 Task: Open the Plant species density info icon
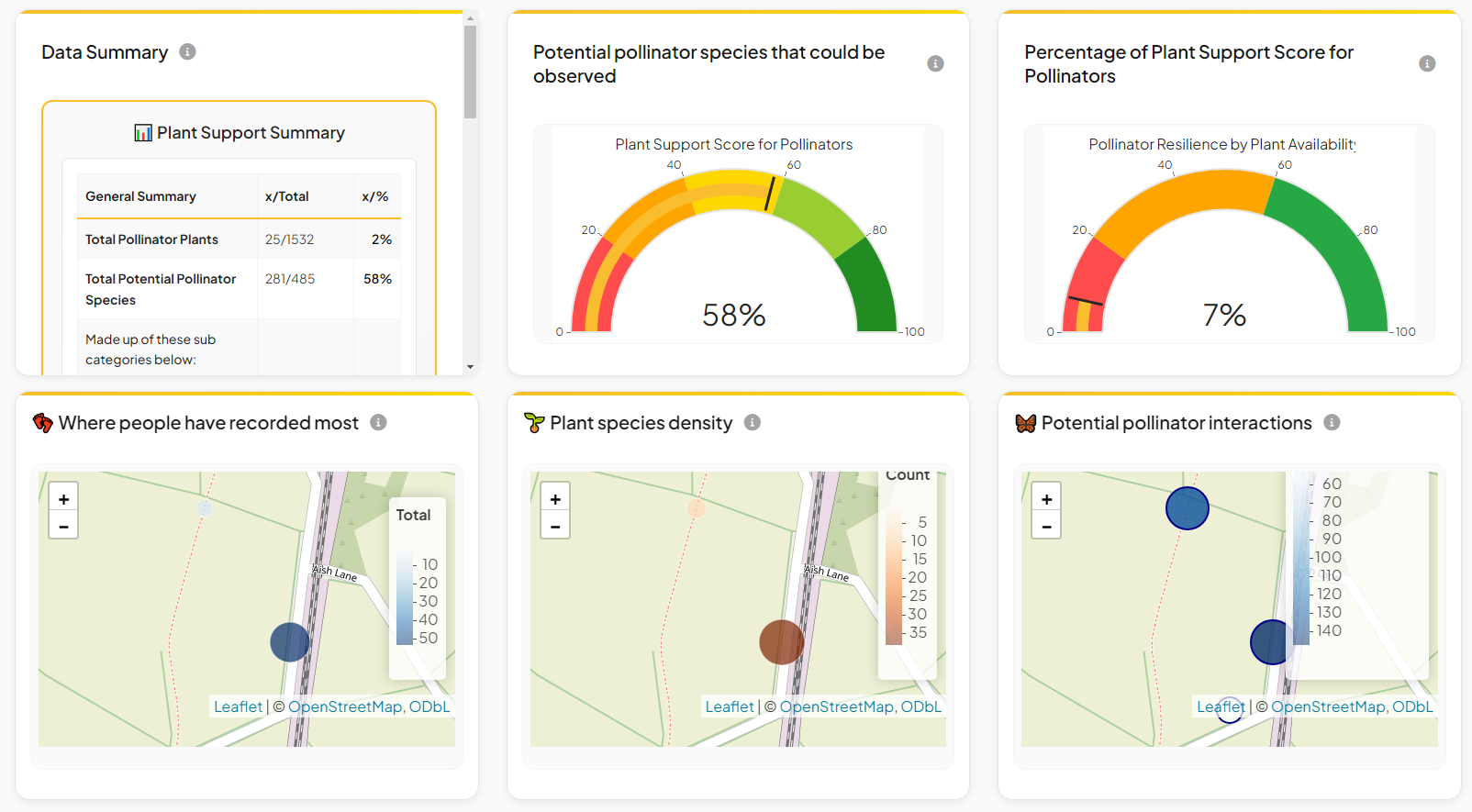click(752, 422)
